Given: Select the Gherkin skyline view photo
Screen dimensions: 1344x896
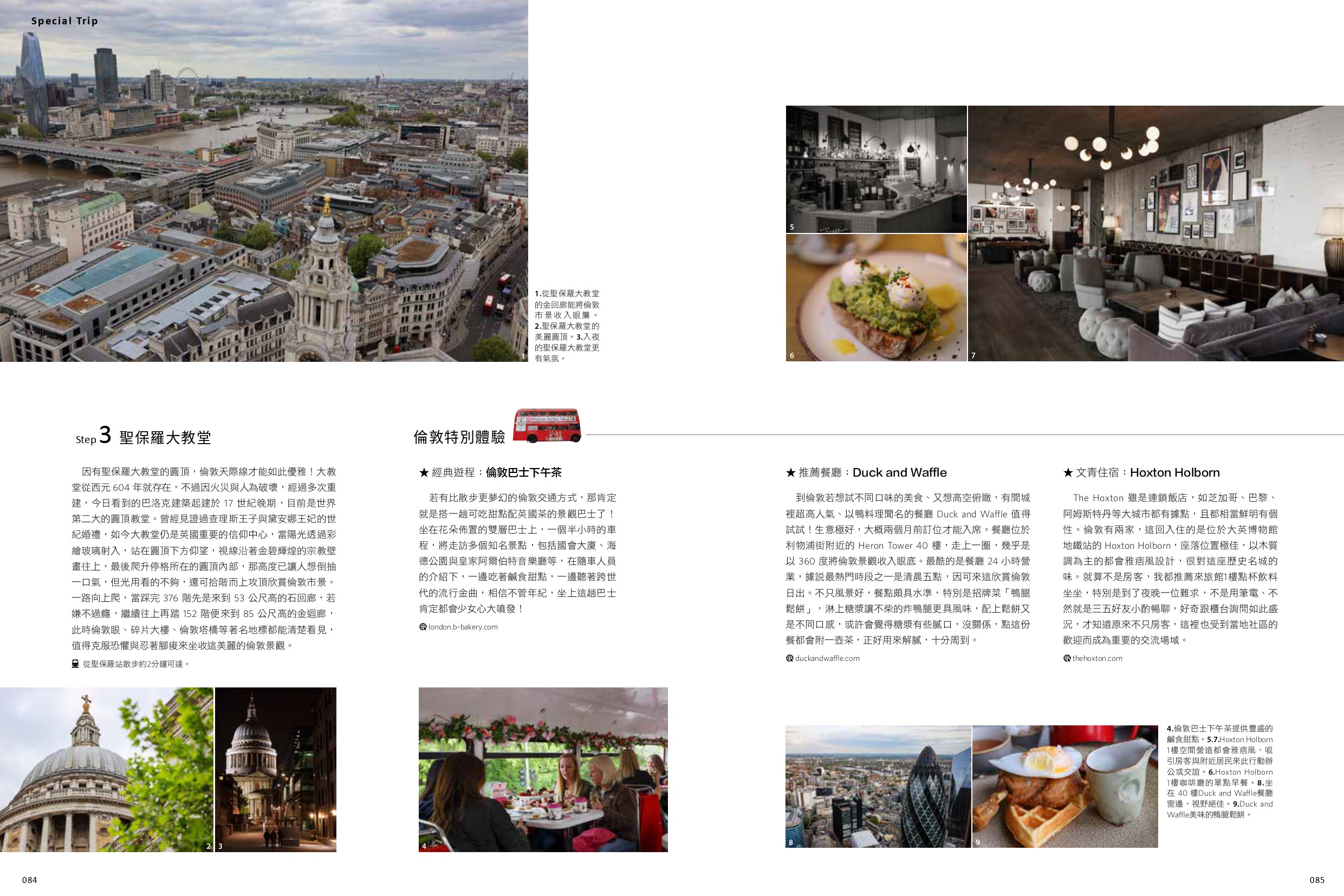Looking at the screenshot, I should point(878,786).
